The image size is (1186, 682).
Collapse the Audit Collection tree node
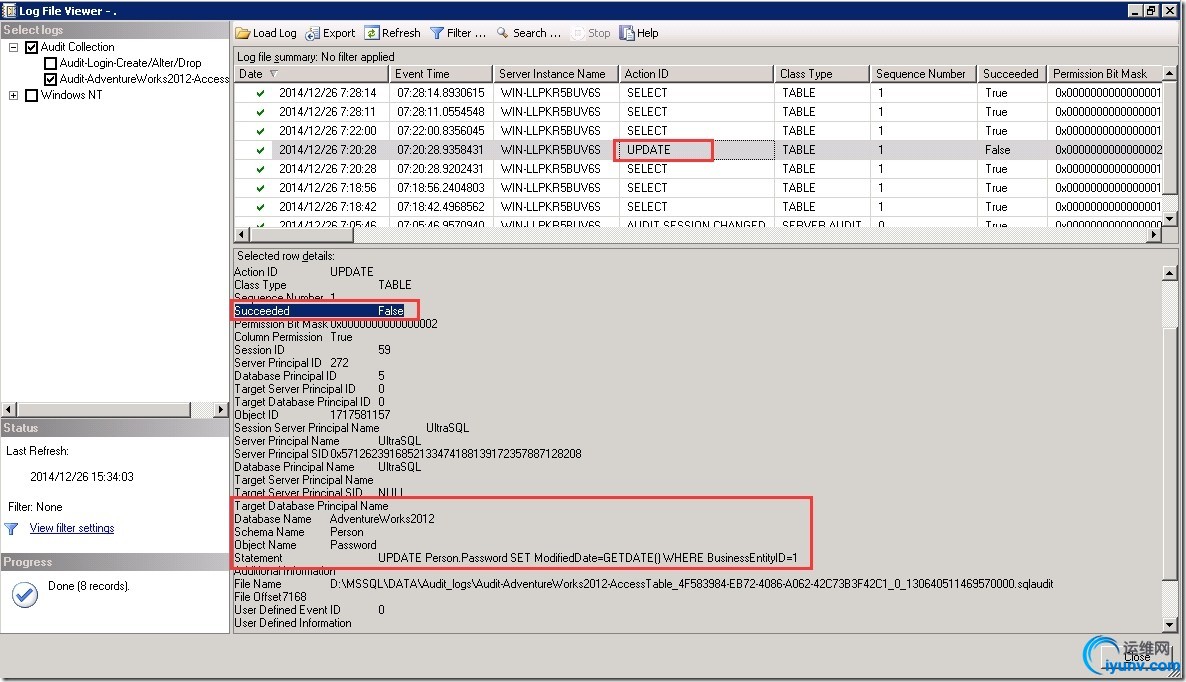click(x=13, y=47)
